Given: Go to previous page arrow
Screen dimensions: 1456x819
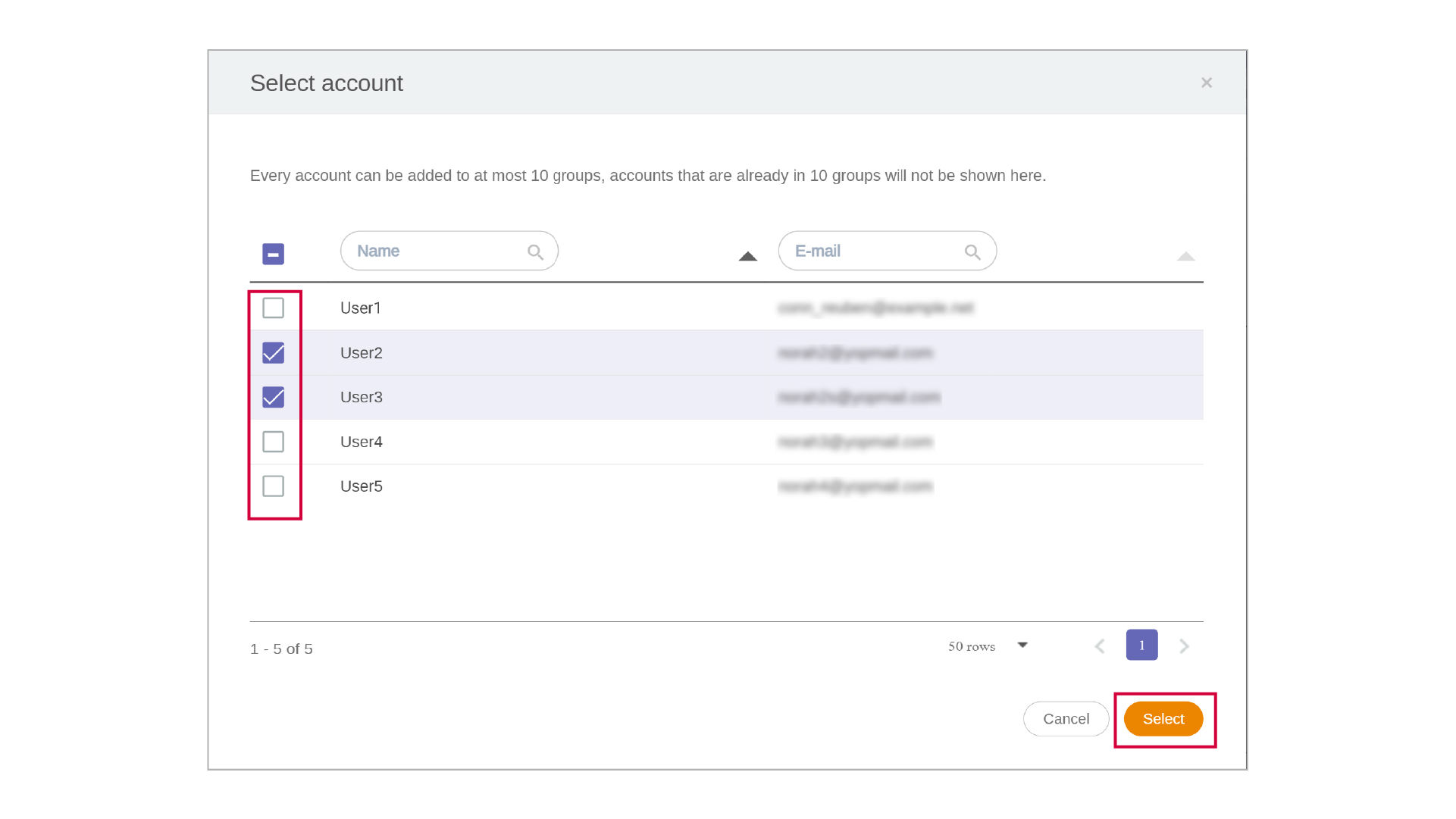Looking at the screenshot, I should click(x=1100, y=646).
